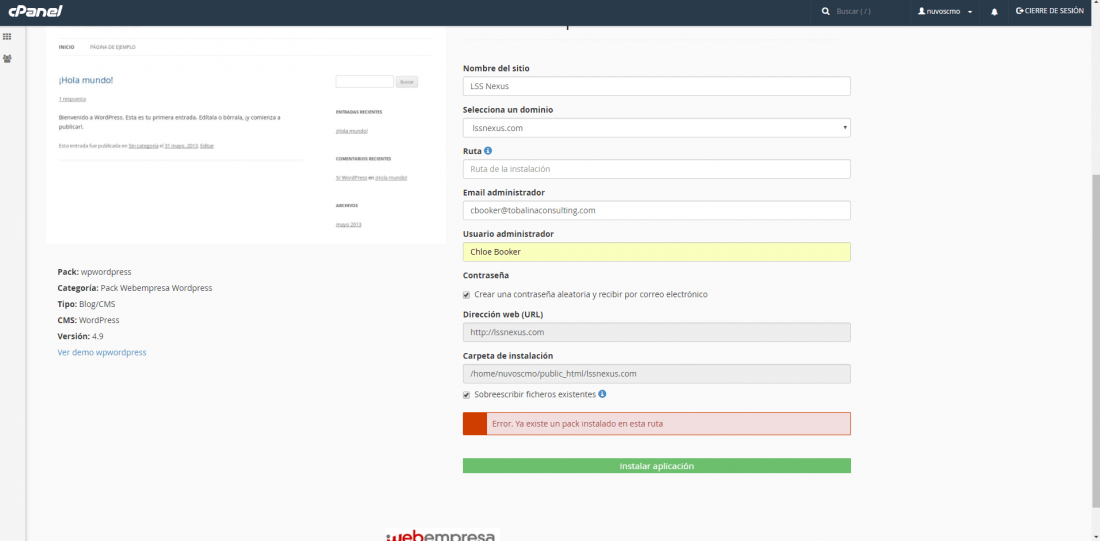Click the webempresa logo
Viewport: 1100px width, 541px height.
(442, 535)
